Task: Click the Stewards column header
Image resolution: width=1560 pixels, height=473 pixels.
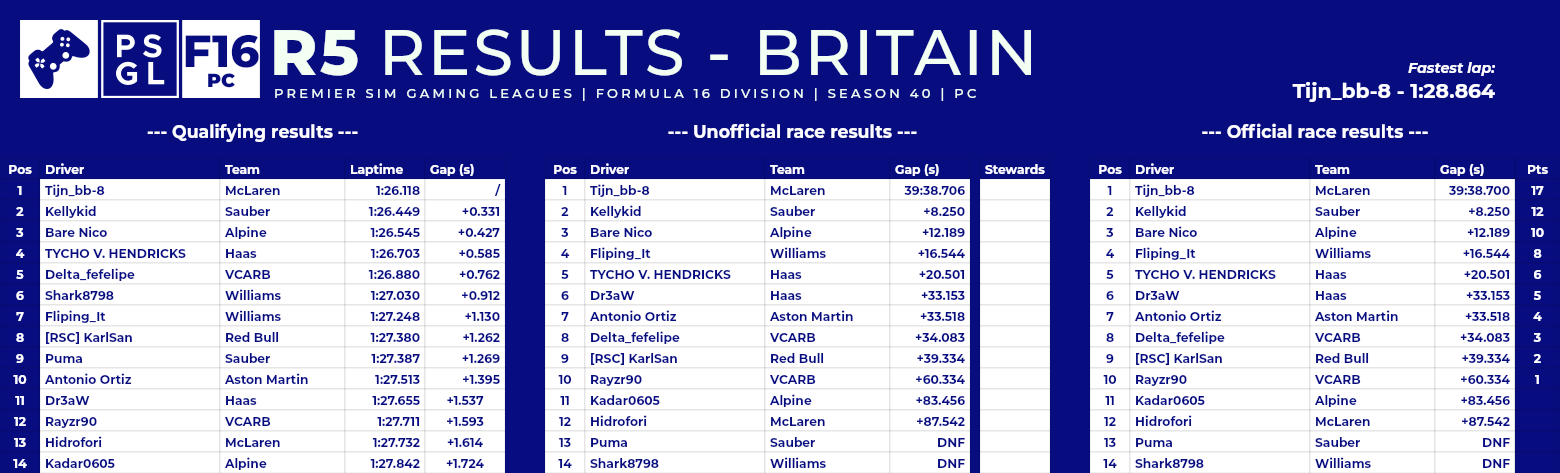Action: tap(1015, 170)
